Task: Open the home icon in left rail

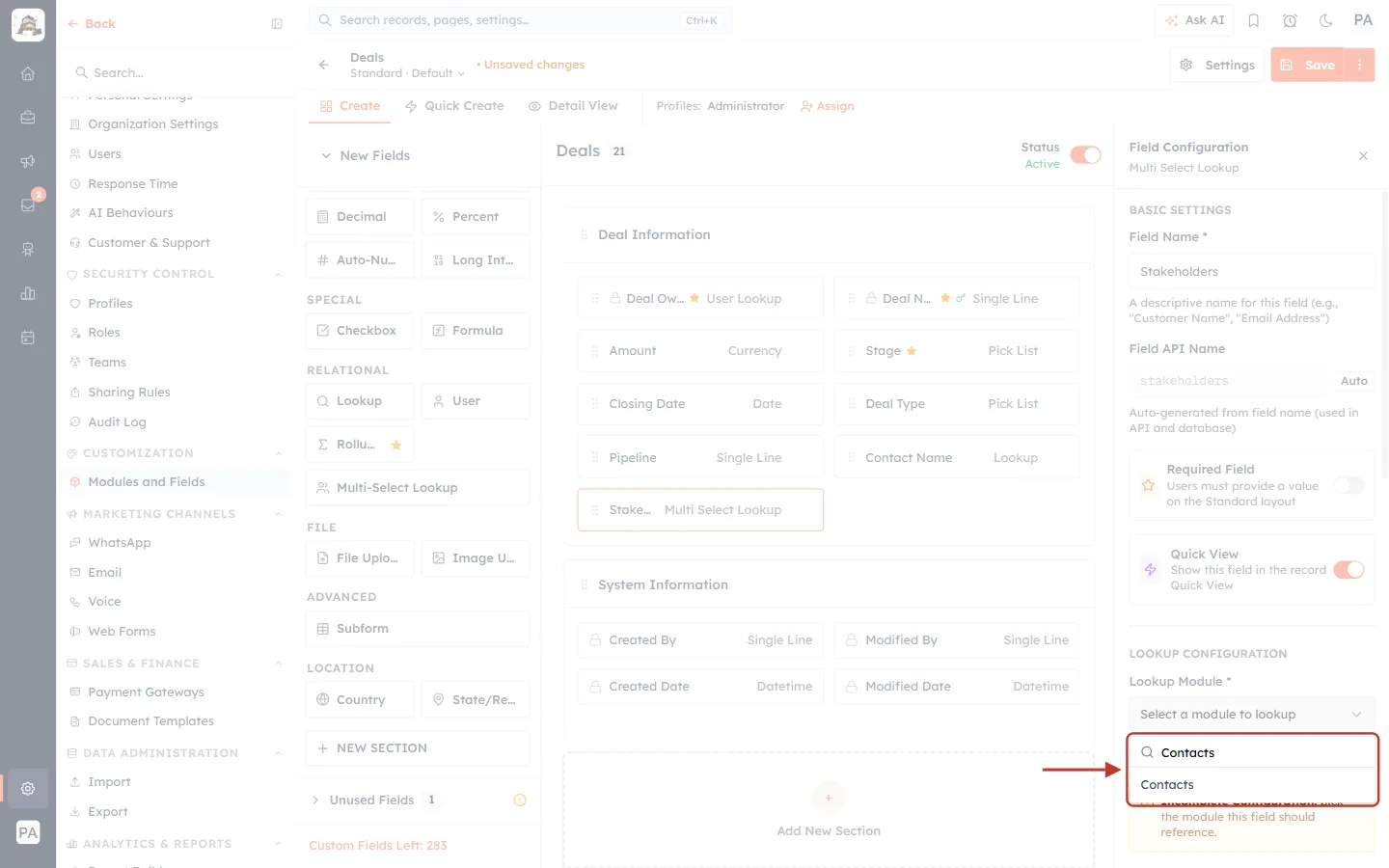Action: click(x=28, y=73)
